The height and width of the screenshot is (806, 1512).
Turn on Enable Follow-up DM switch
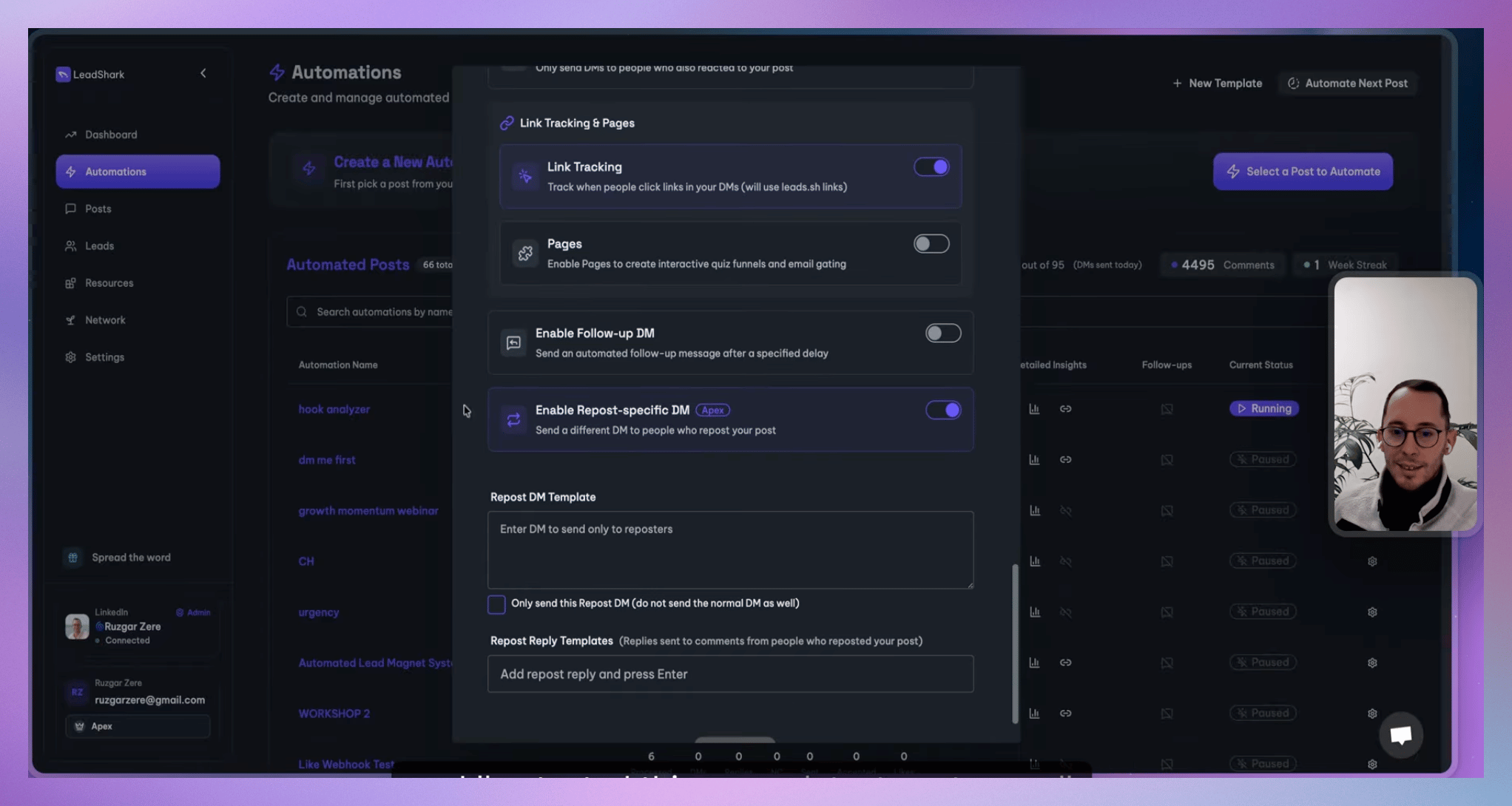pyautogui.click(x=943, y=333)
